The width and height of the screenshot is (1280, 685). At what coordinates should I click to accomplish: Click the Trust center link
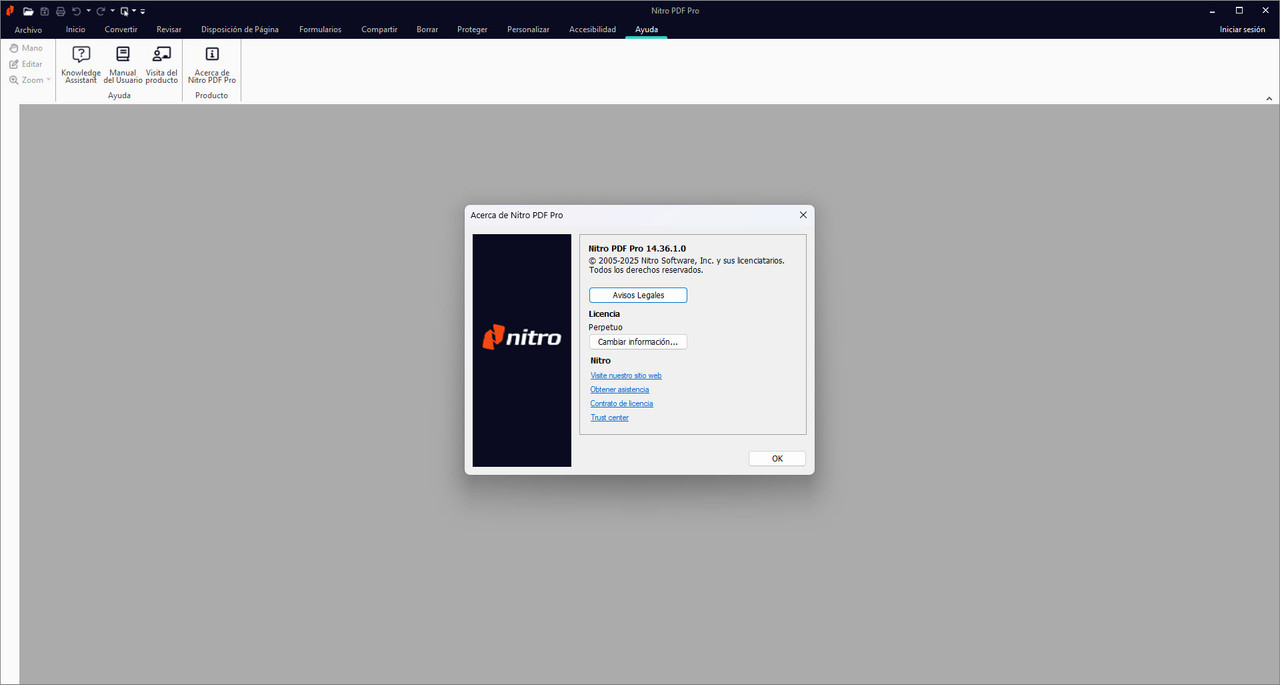click(x=610, y=418)
